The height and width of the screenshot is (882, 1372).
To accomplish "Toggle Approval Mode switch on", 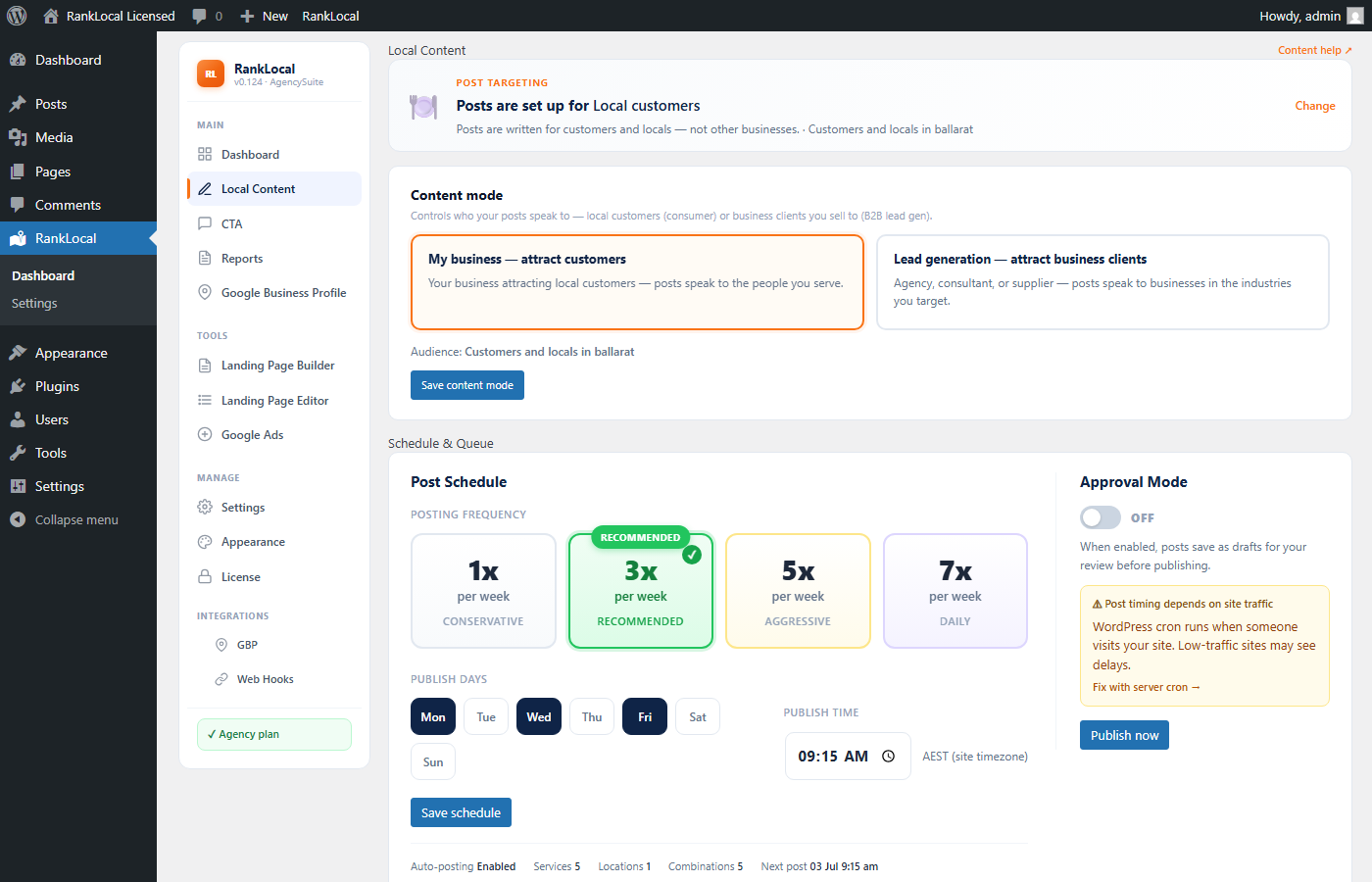I will [1101, 517].
